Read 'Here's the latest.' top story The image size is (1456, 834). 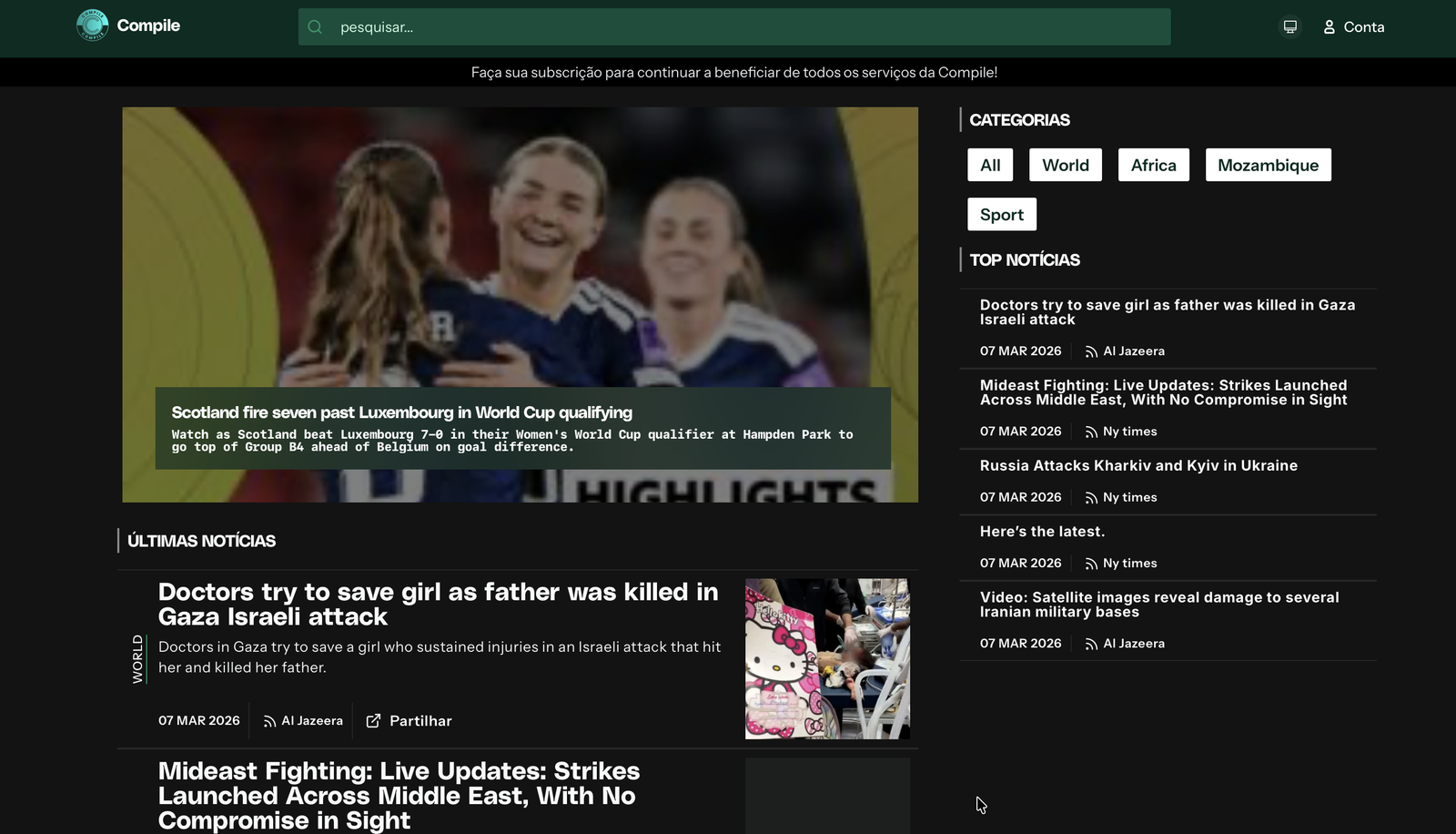(1042, 532)
